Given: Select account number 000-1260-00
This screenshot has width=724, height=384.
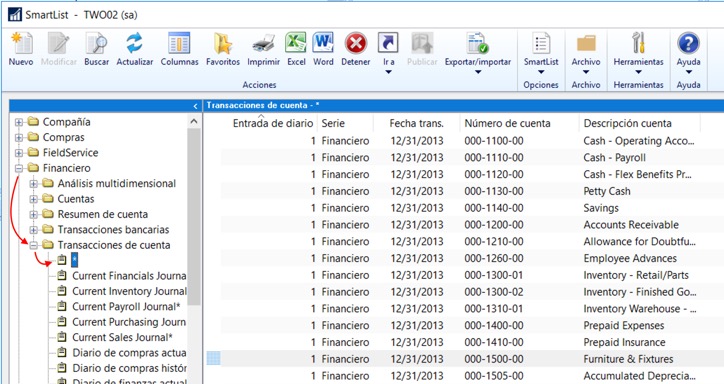Looking at the screenshot, I should [494, 258].
